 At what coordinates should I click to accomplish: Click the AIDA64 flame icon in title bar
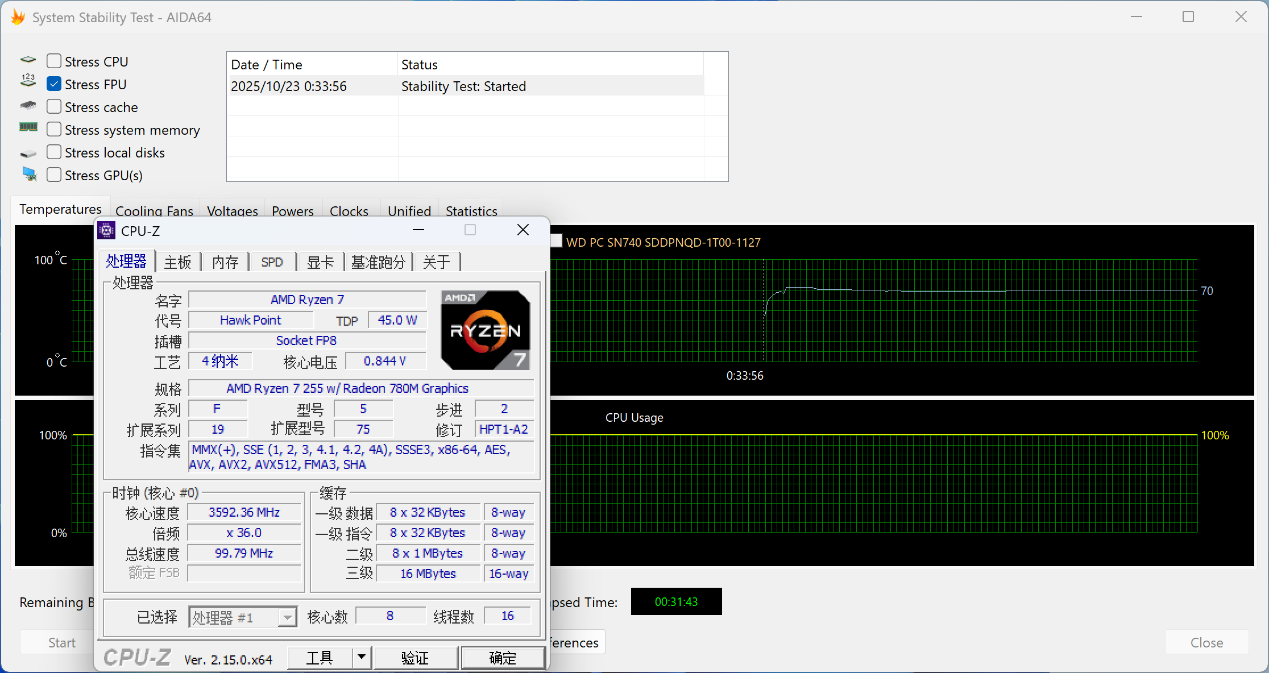click(x=17, y=17)
